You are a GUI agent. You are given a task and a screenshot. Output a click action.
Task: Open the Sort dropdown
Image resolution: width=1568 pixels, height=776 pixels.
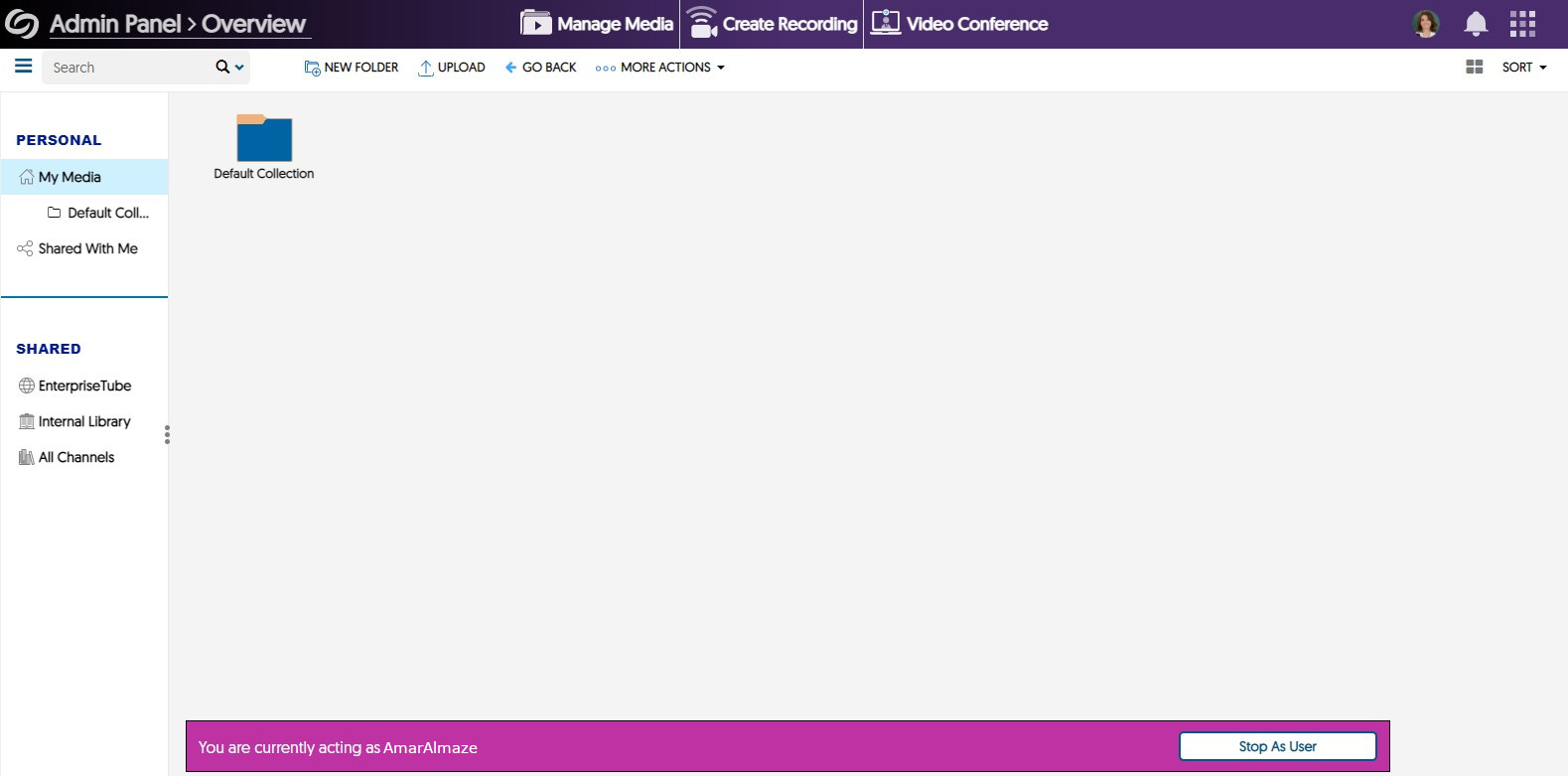[x=1523, y=68]
